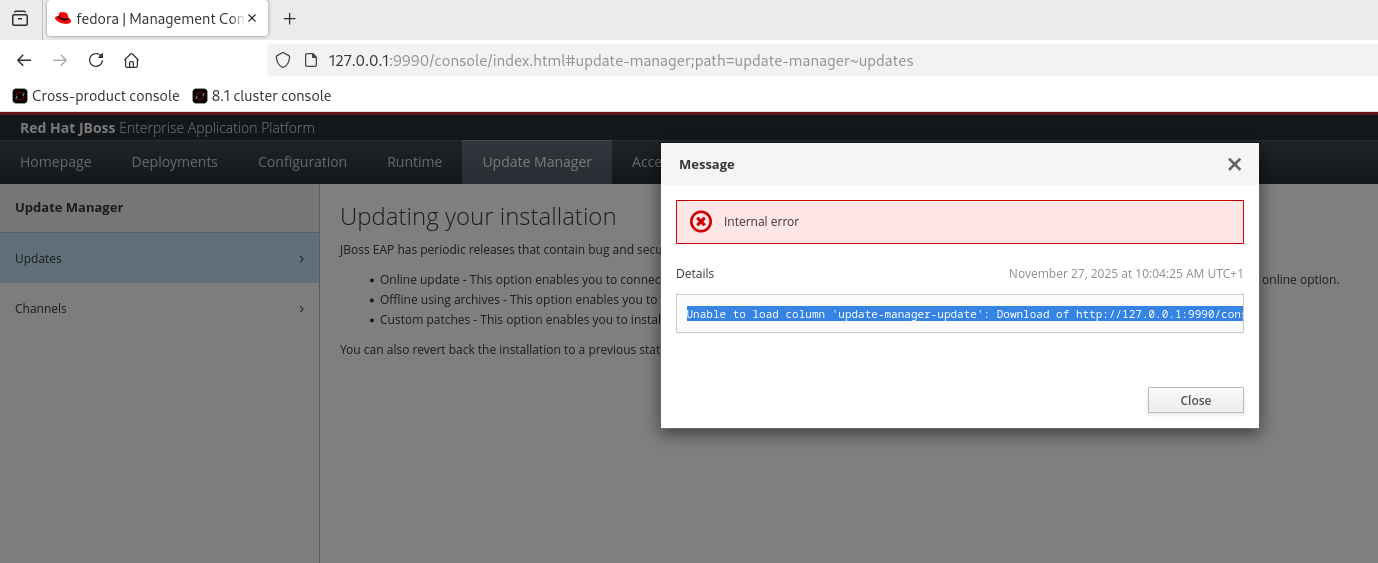Open a new browser tab
Image resolution: width=1378 pixels, height=563 pixels.
pyautogui.click(x=290, y=18)
